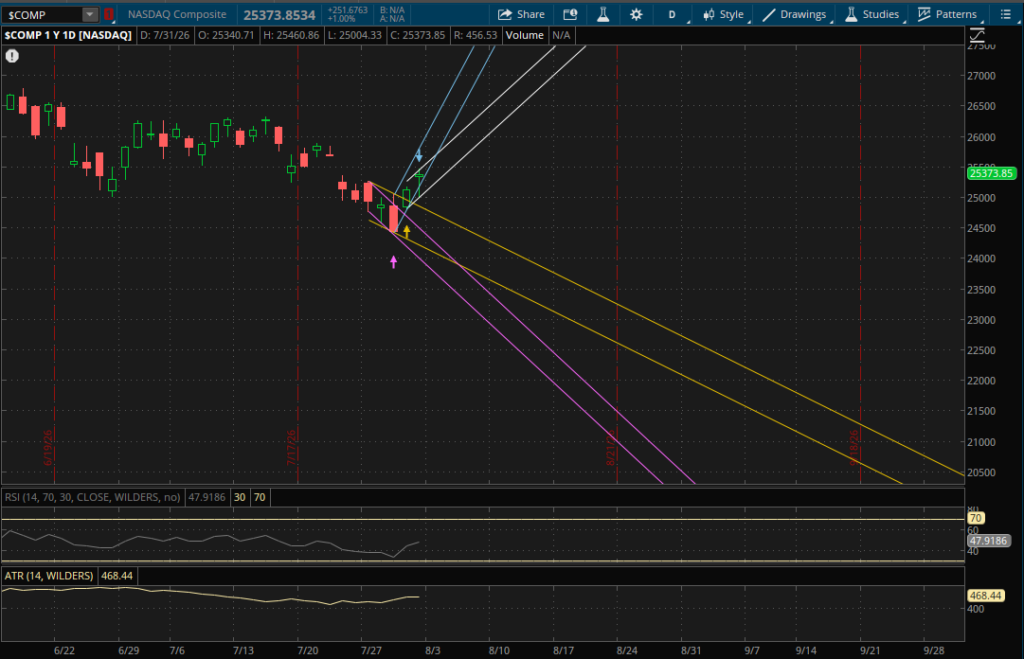Click the calendar alert icon in toolbar

pyautogui.click(x=570, y=14)
